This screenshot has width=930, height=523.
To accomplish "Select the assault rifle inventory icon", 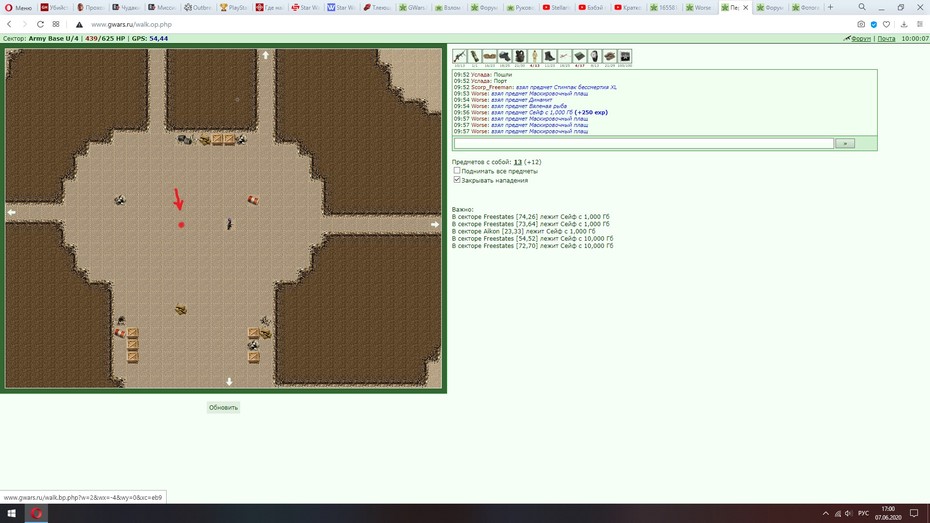I will click(460, 56).
